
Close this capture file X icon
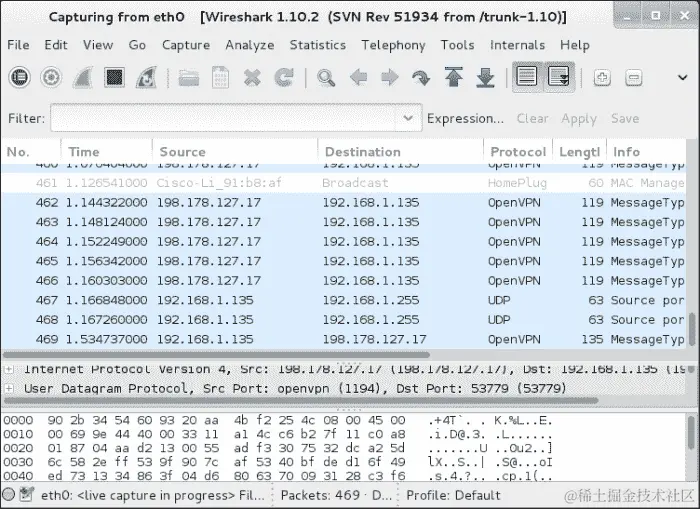252,78
